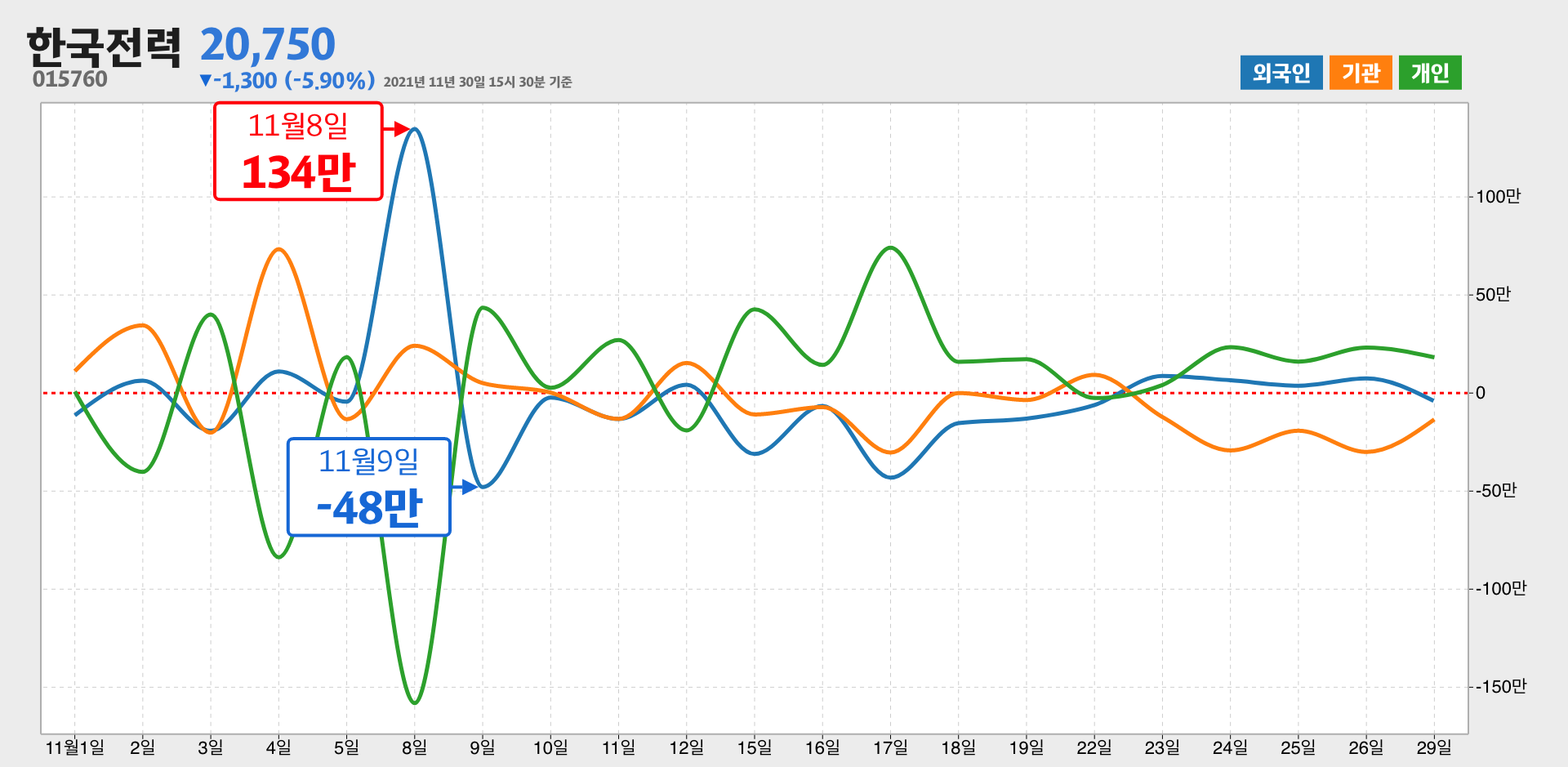Click the 26일 x-axis label
Viewport: 1568px width, 767px height.
click(x=1366, y=747)
